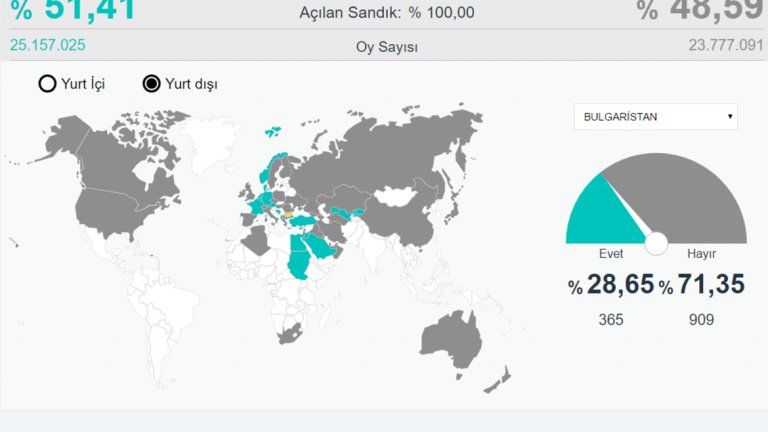Screen dimensions: 768x432
Task: Click the teal Evet gauge segment
Action: [593, 215]
